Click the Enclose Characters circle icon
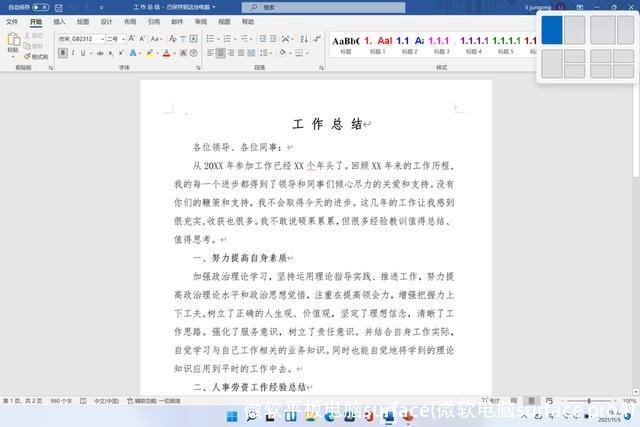The height and width of the screenshot is (427, 640). [x=194, y=53]
